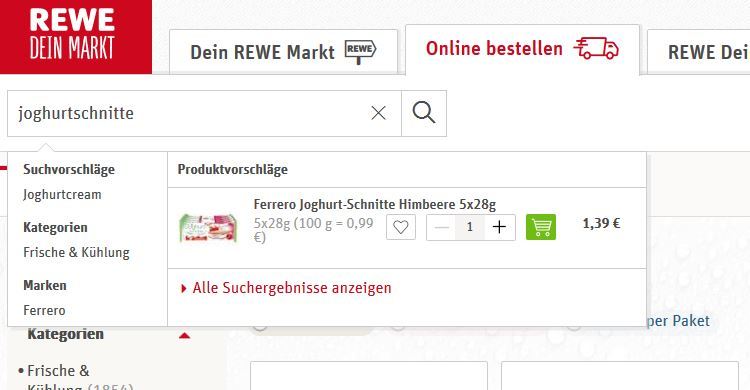
Task: Add Joghurt-Schnitte to favorites with heart icon
Action: pyautogui.click(x=401, y=227)
